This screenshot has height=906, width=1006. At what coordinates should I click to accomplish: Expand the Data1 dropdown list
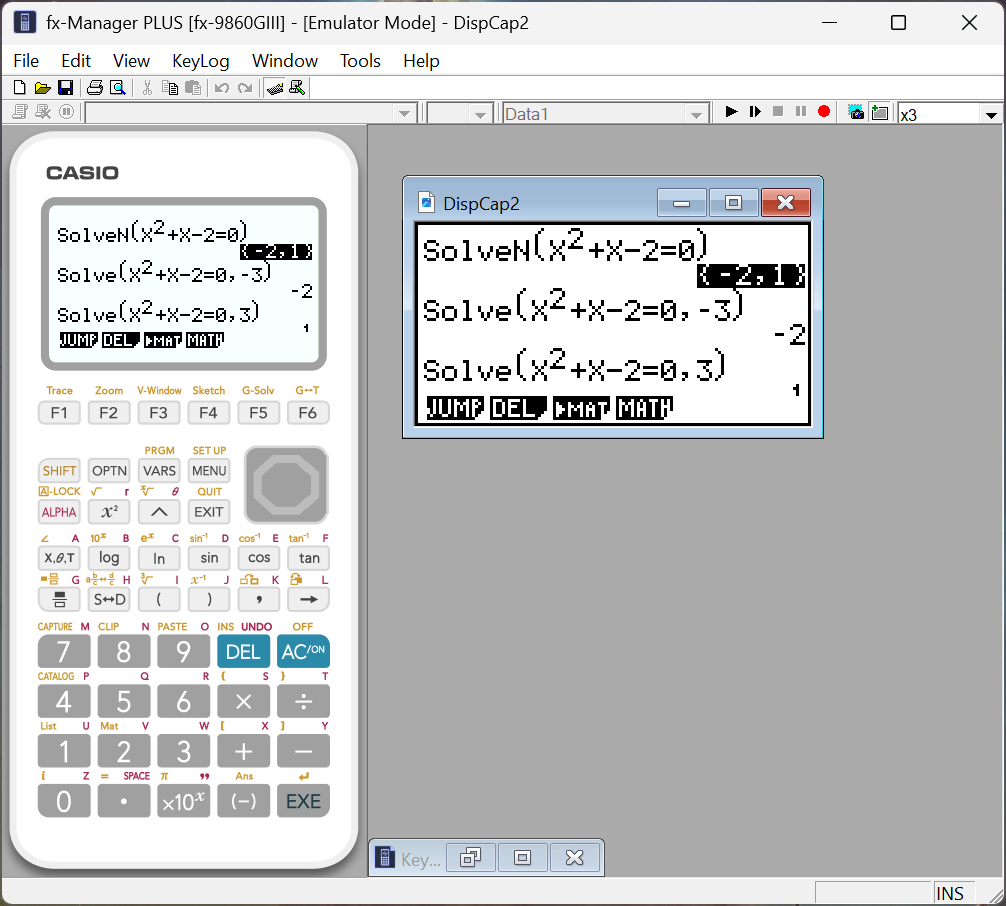(696, 115)
